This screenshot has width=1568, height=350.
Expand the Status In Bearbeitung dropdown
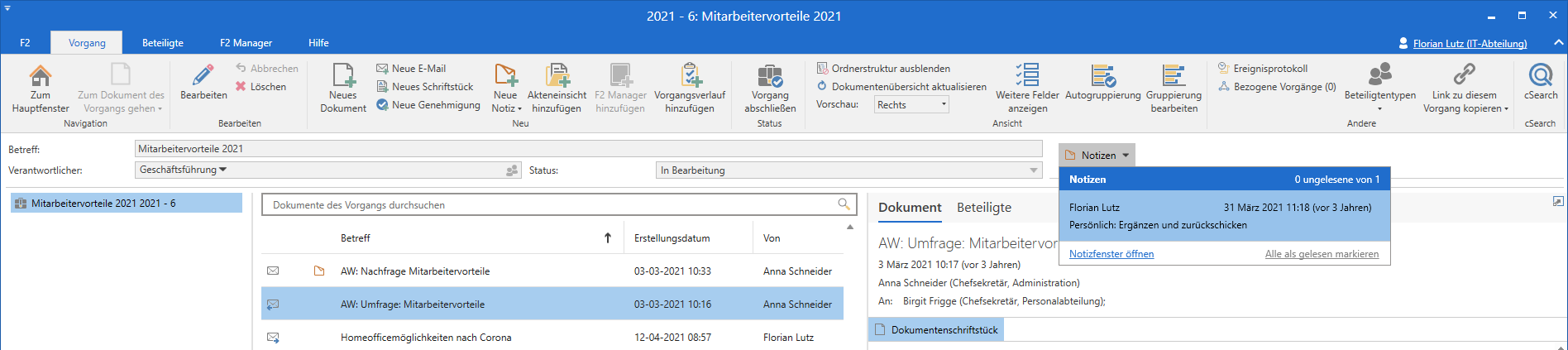click(x=1033, y=170)
